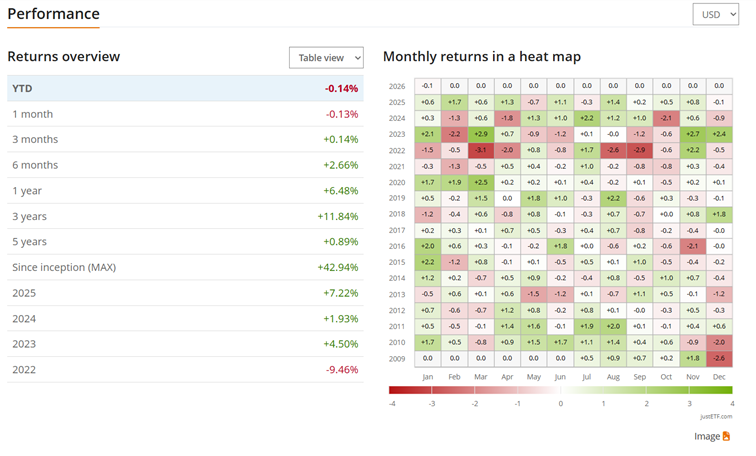Screen dimensions: 756x456
Task: Select the YTD returns row
Action: click(185, 88)
